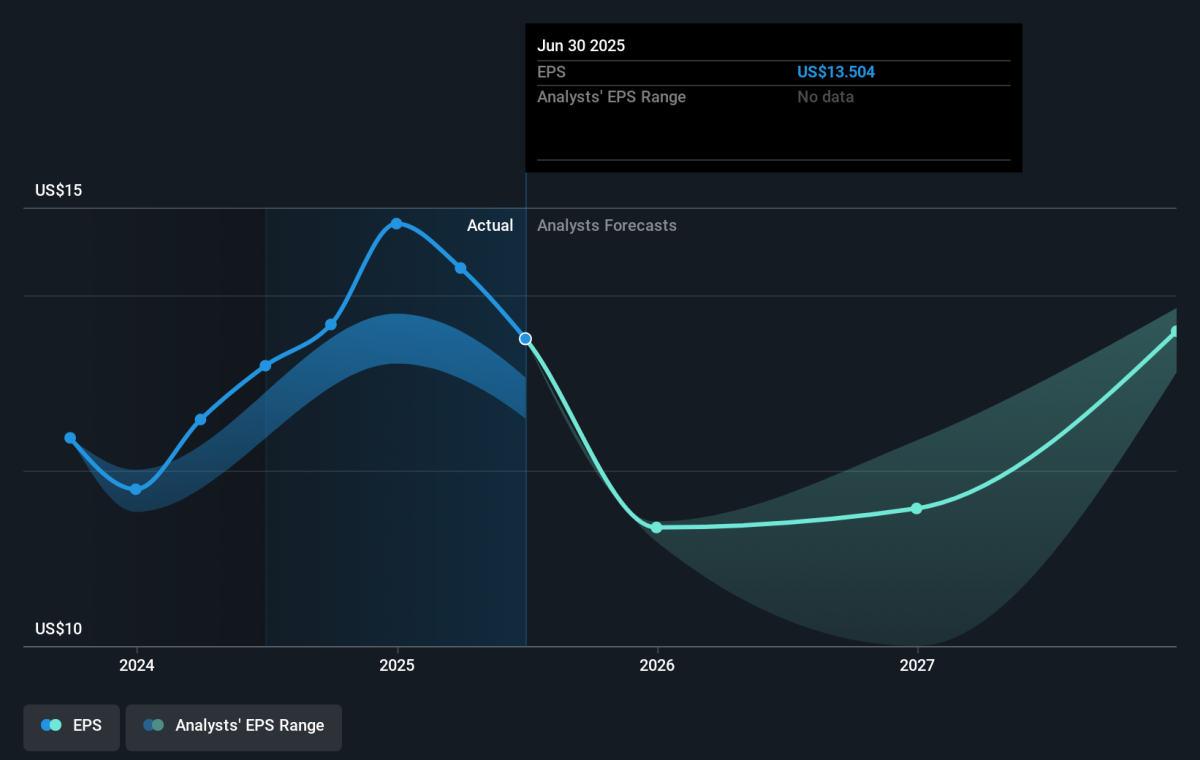Toggle the Analysts' EPS Range legend button

[233, 726]
